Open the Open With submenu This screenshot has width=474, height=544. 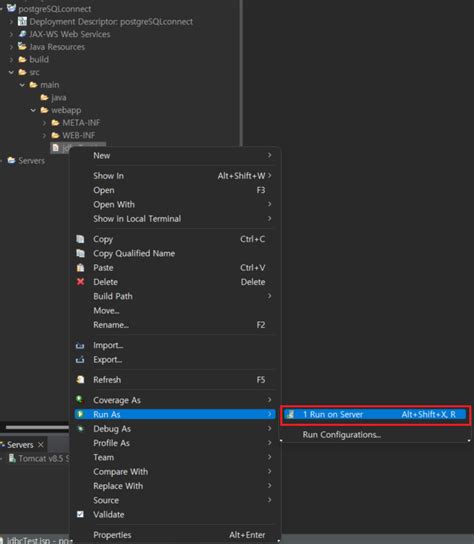[175, 204]
